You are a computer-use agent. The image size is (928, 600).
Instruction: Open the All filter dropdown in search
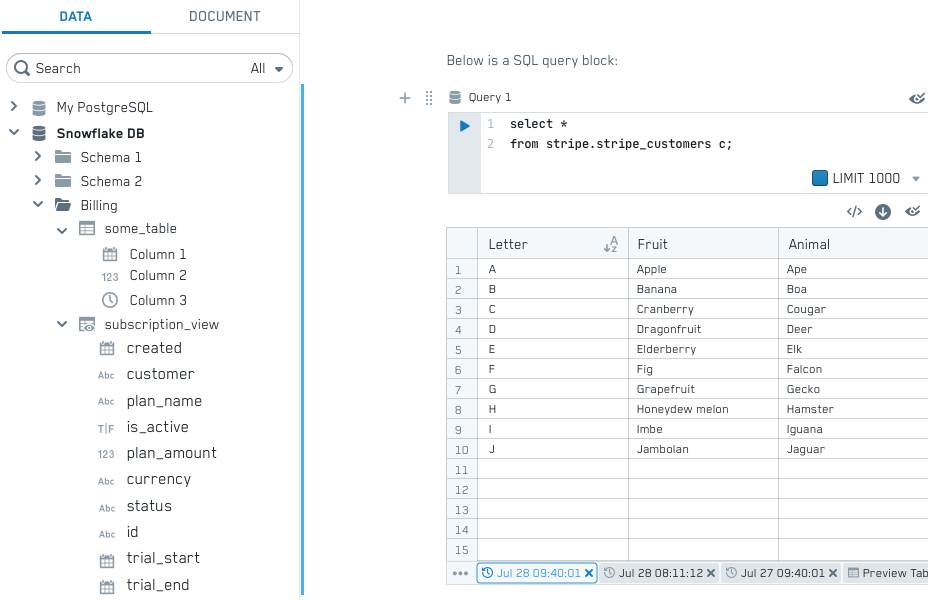(x=268, y=68)
